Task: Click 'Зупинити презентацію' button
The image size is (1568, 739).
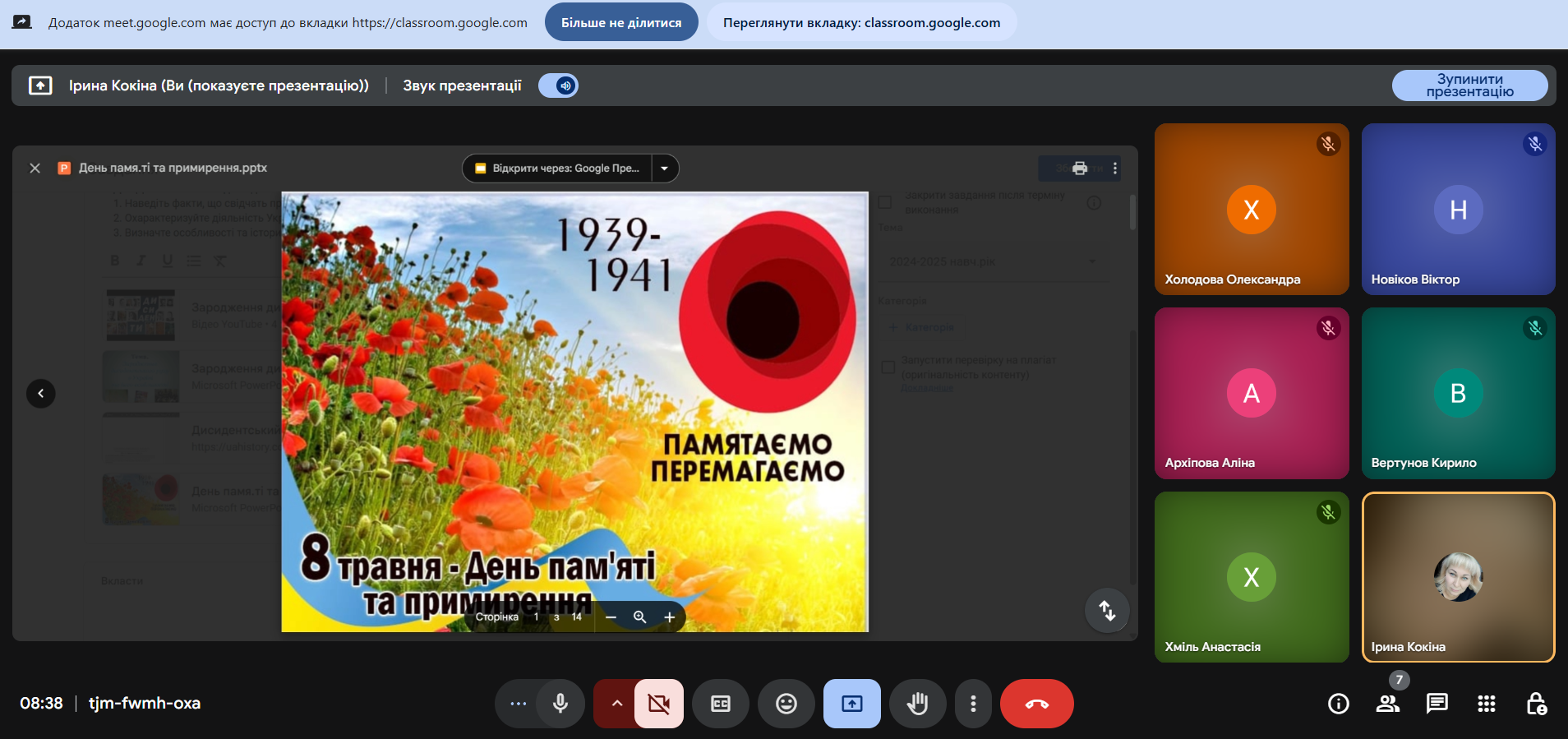Action: 1469,85
